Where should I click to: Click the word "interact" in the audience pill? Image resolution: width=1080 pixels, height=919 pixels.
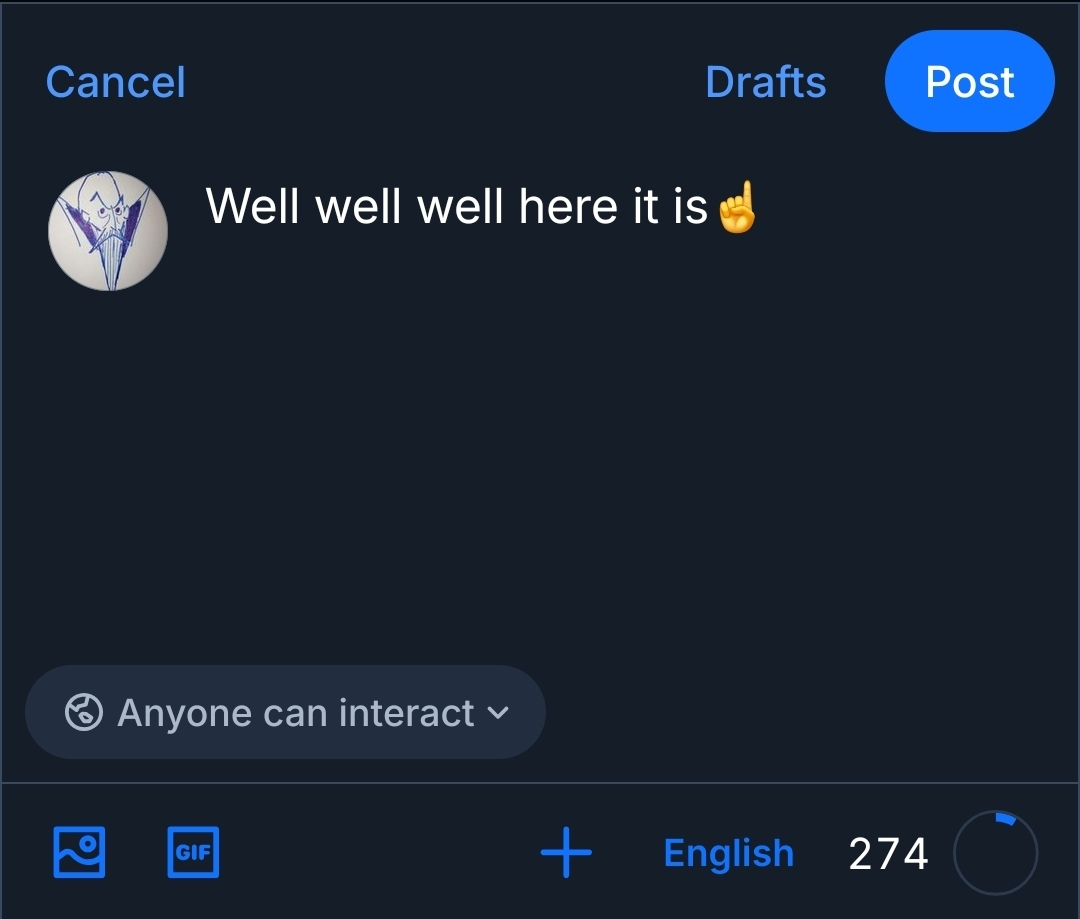click(x=406, y=713)
